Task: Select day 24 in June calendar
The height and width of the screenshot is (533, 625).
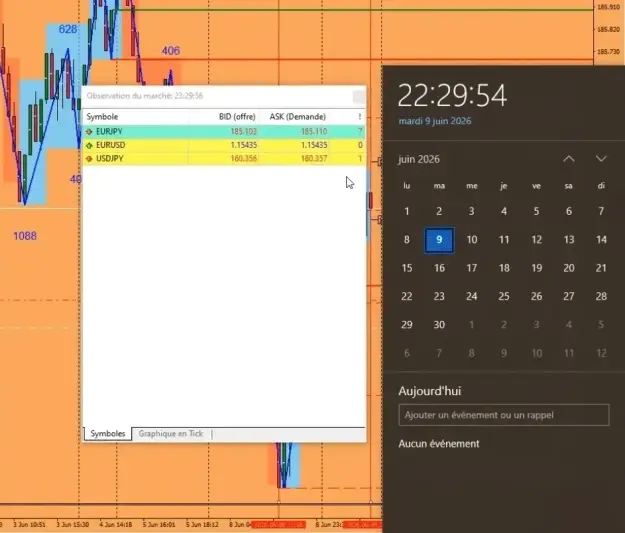Action: coord(472,296)
